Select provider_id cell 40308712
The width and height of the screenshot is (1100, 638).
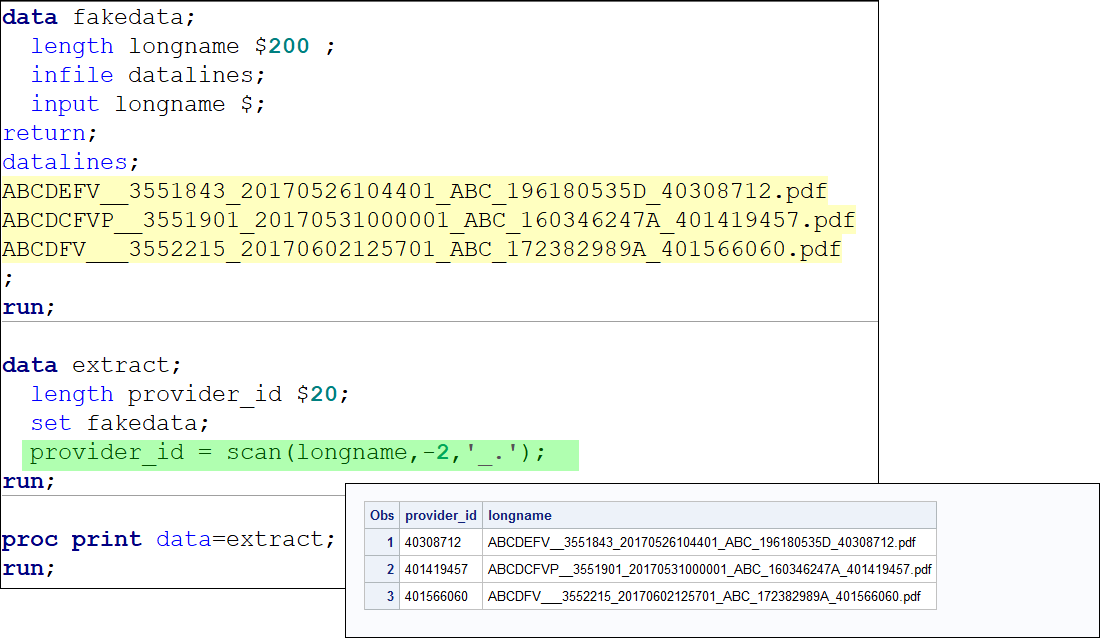point(441,543)
